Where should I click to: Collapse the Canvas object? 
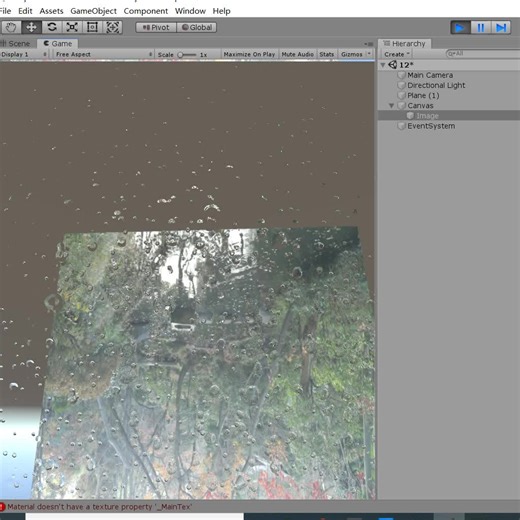(x=392, y=106)
